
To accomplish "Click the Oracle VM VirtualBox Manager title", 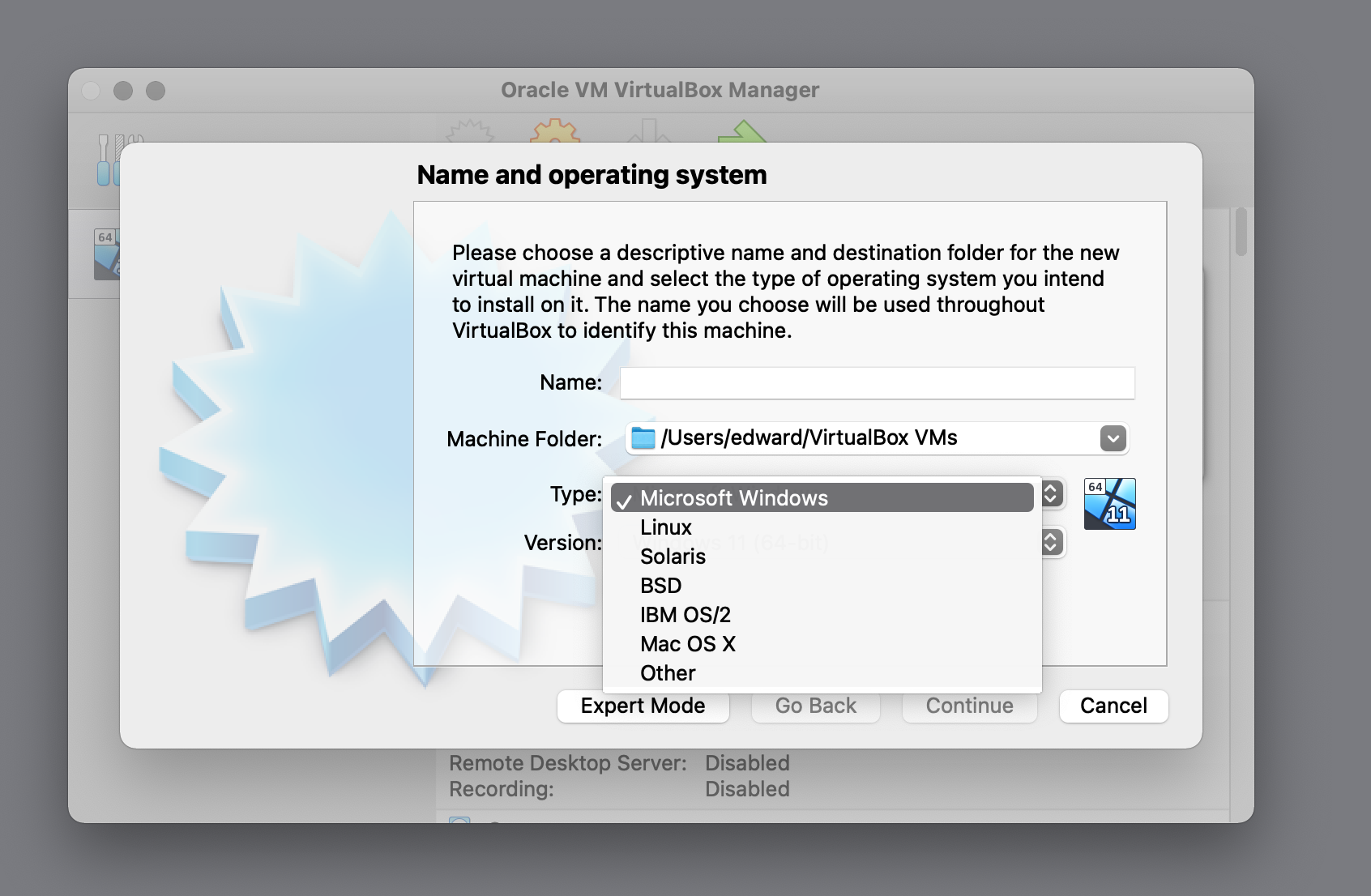I will [660, 90].
